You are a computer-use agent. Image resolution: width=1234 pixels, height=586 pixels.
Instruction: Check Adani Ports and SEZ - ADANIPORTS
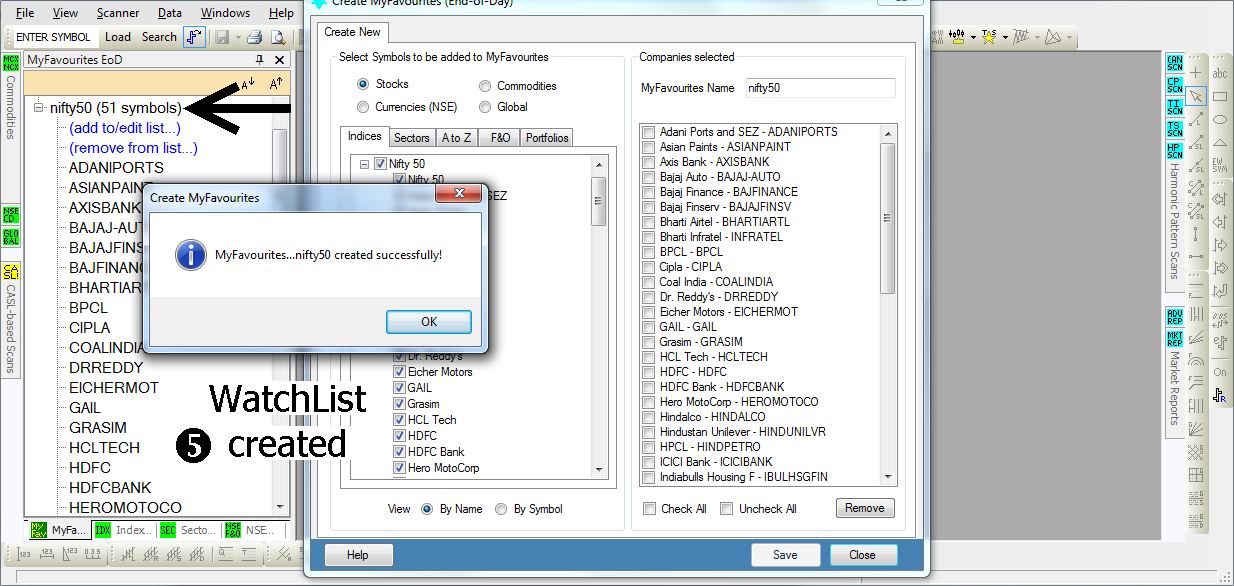[649, 132]
